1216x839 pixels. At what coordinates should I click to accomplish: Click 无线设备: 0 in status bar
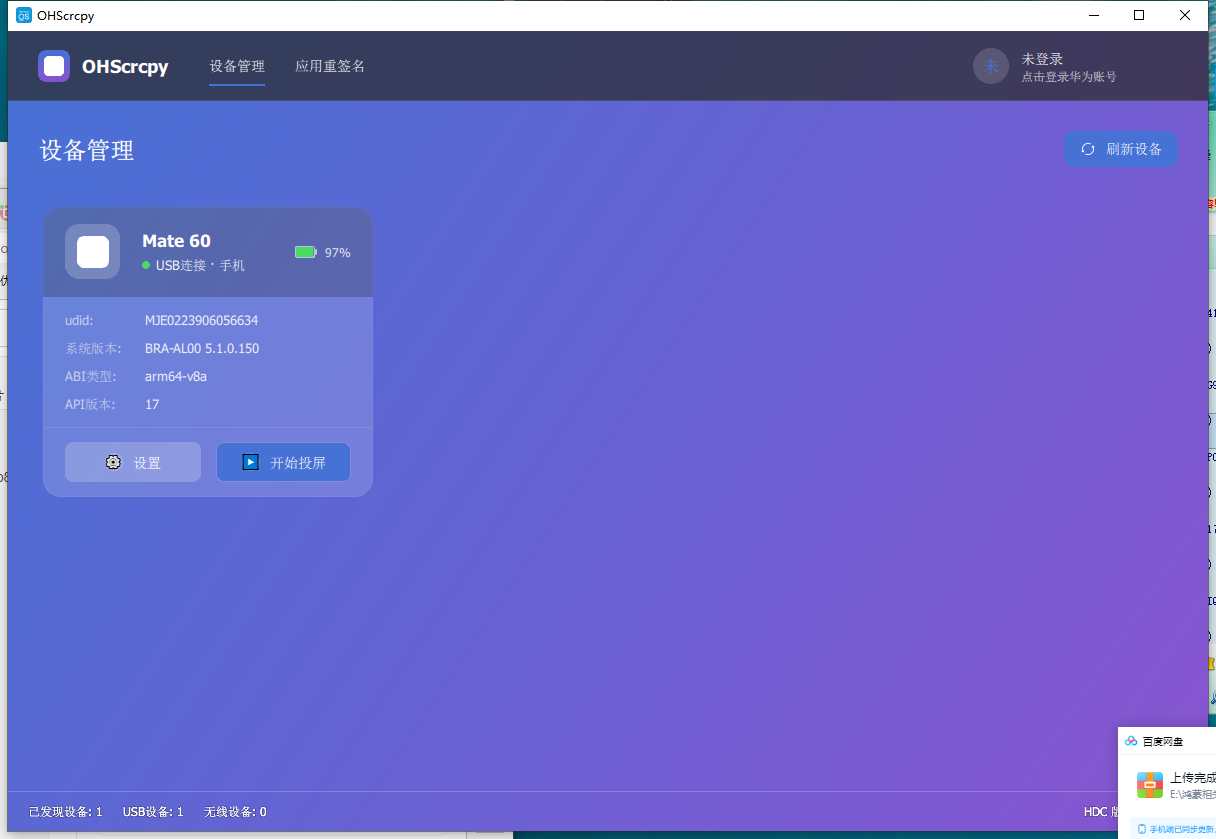point(235,812)
